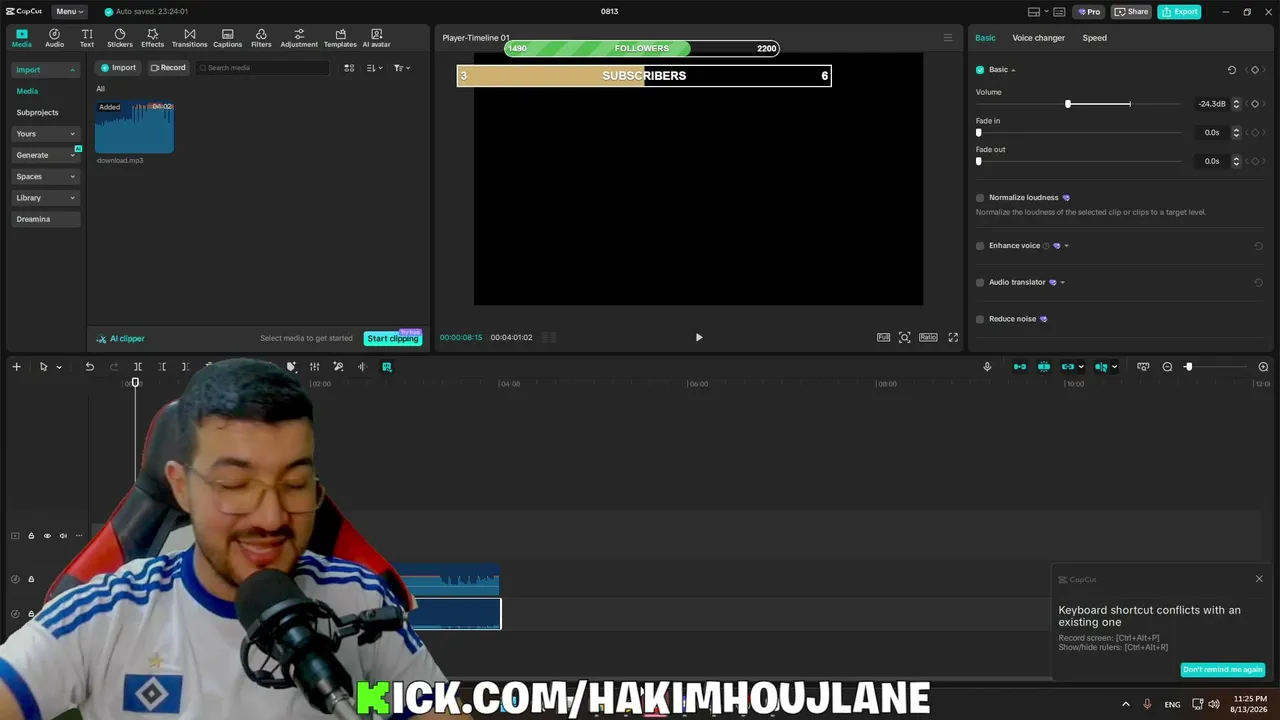
Task: Toggle linkage button in timeline toolbar
Action: click(1068, 367)
